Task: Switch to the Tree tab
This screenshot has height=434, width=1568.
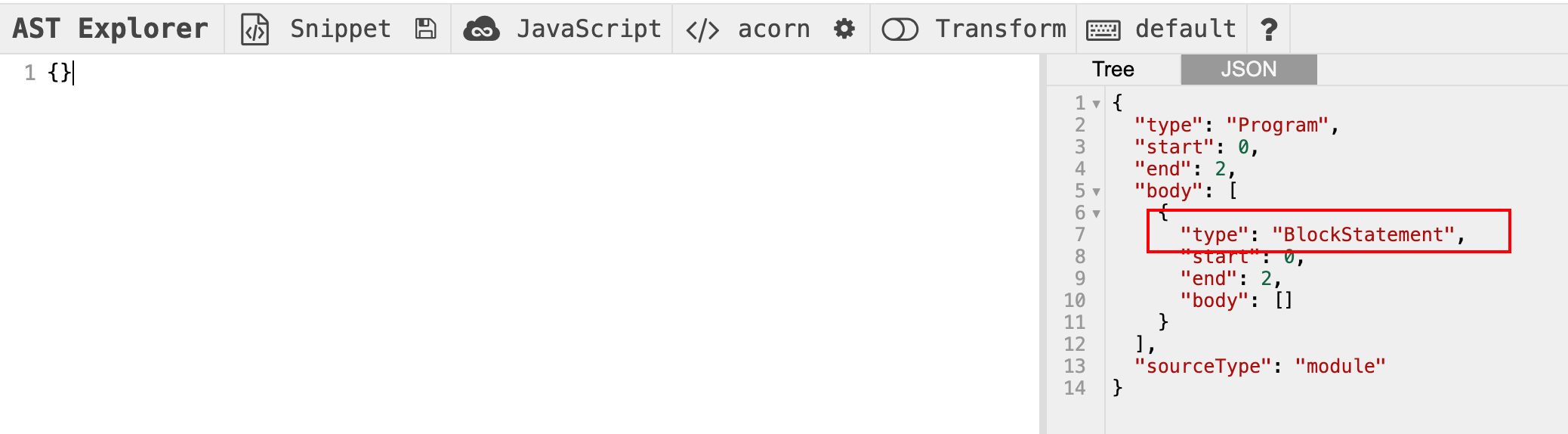Action: click(x=1113, y=70)
